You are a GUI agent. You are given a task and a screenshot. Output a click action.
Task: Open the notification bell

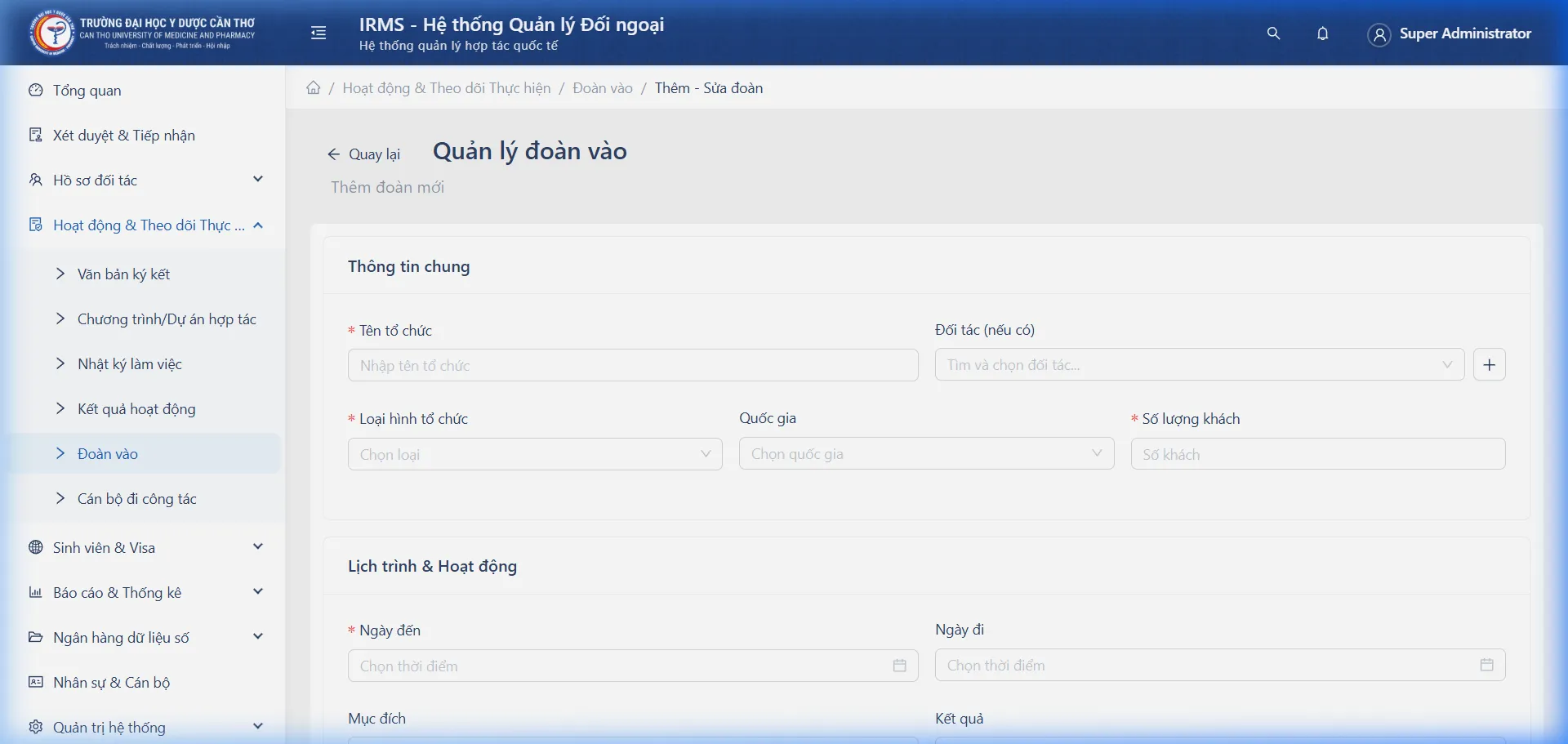(1323, 33)
